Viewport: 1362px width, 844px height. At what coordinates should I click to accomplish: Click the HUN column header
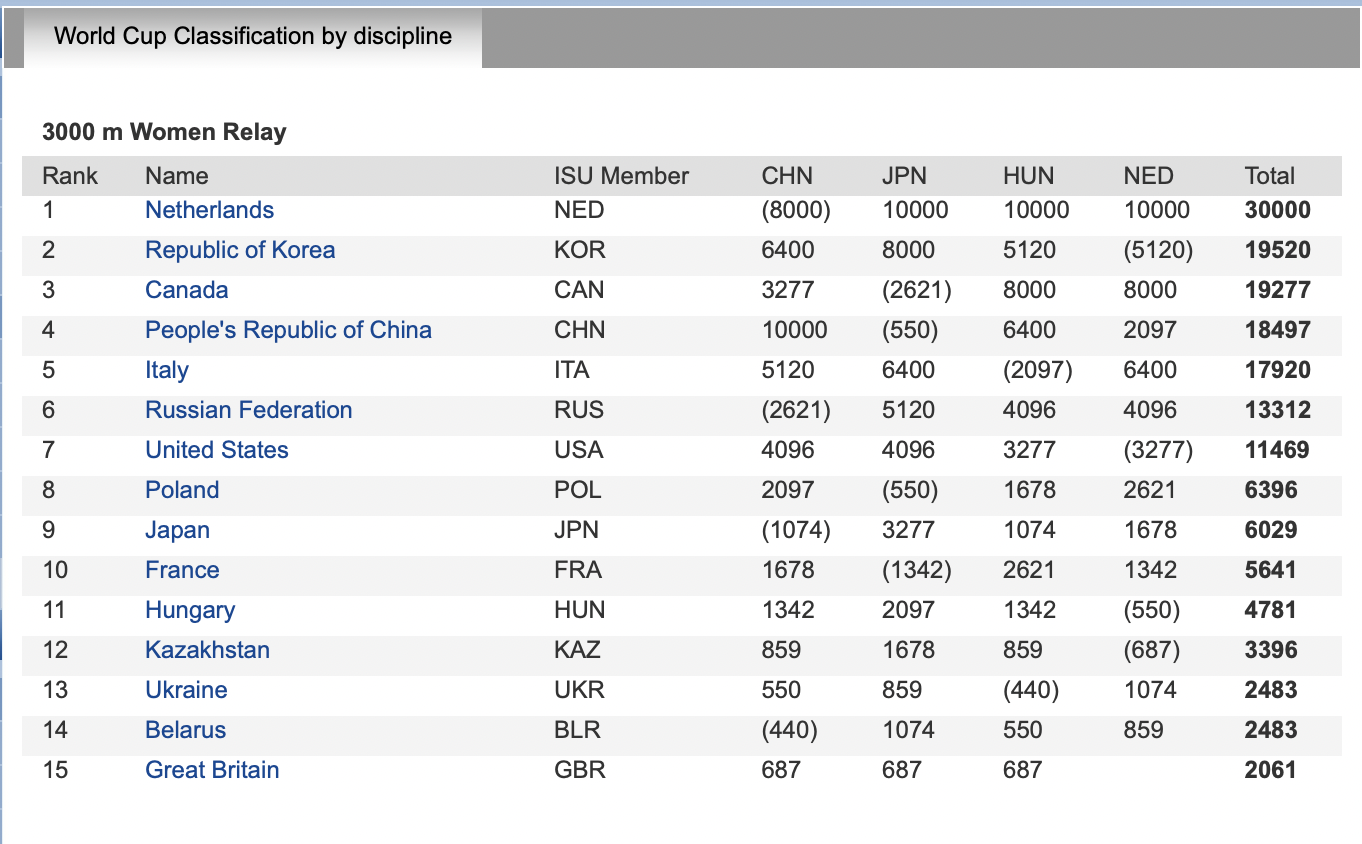(1029, 176)
